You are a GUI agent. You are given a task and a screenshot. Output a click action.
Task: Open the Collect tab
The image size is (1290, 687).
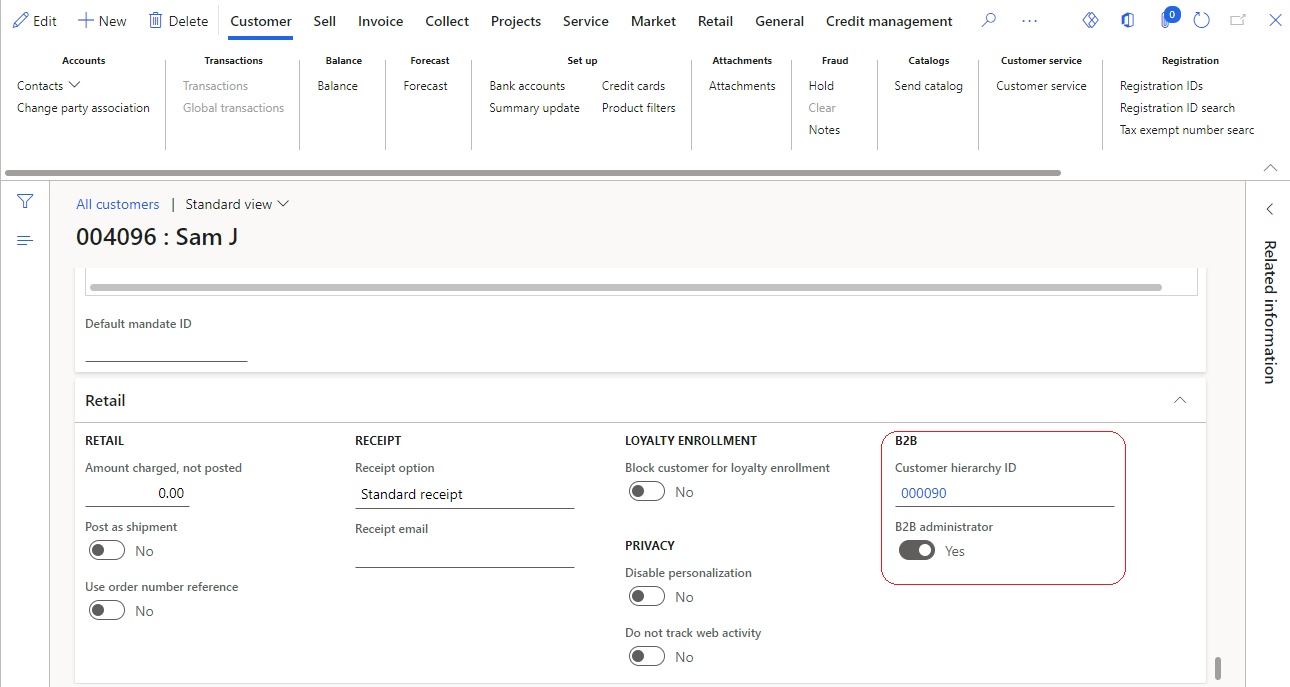pos(447,21)
